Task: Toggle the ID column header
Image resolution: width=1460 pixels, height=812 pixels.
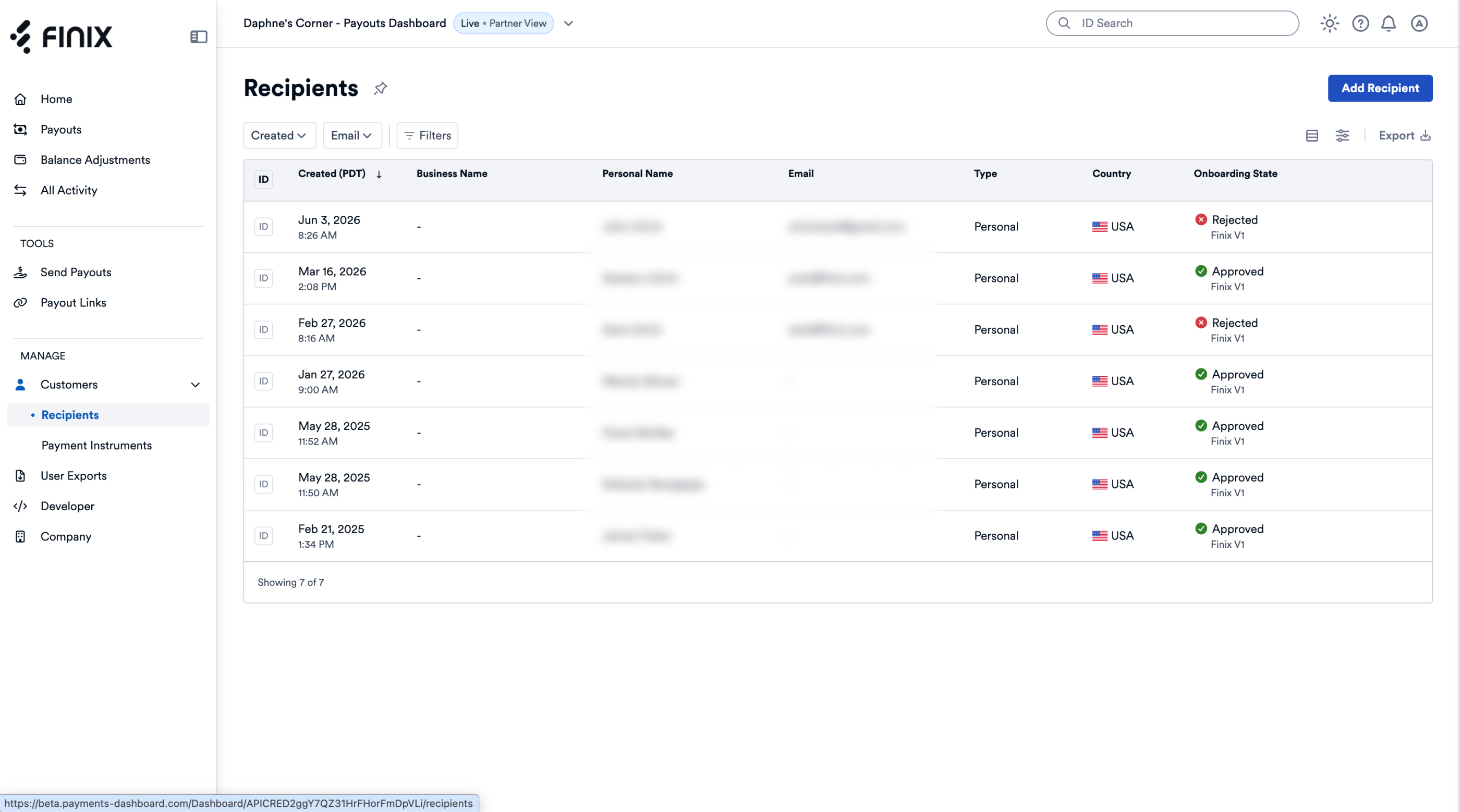Action: pos(263,180)
